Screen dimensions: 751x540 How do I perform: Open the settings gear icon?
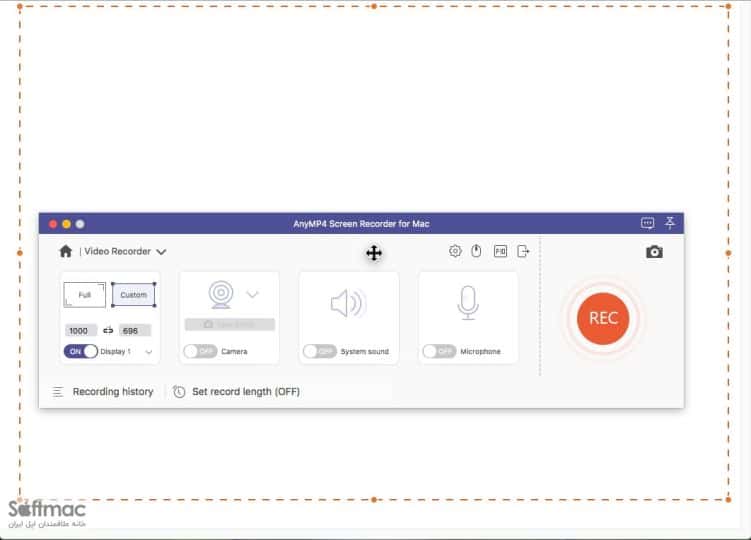click(455, 251)
